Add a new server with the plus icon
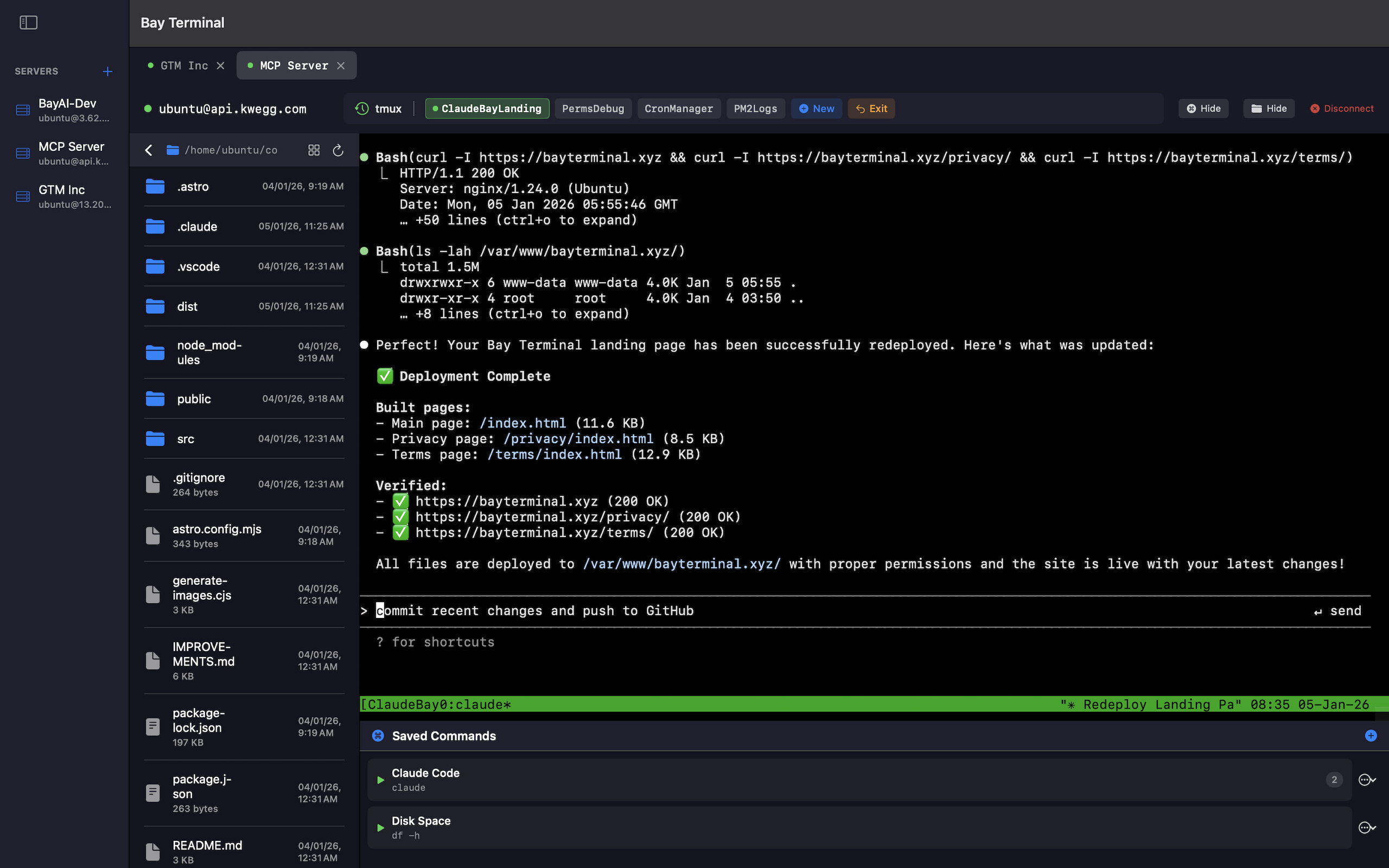The image size is (1389, 868). point(108,71)
